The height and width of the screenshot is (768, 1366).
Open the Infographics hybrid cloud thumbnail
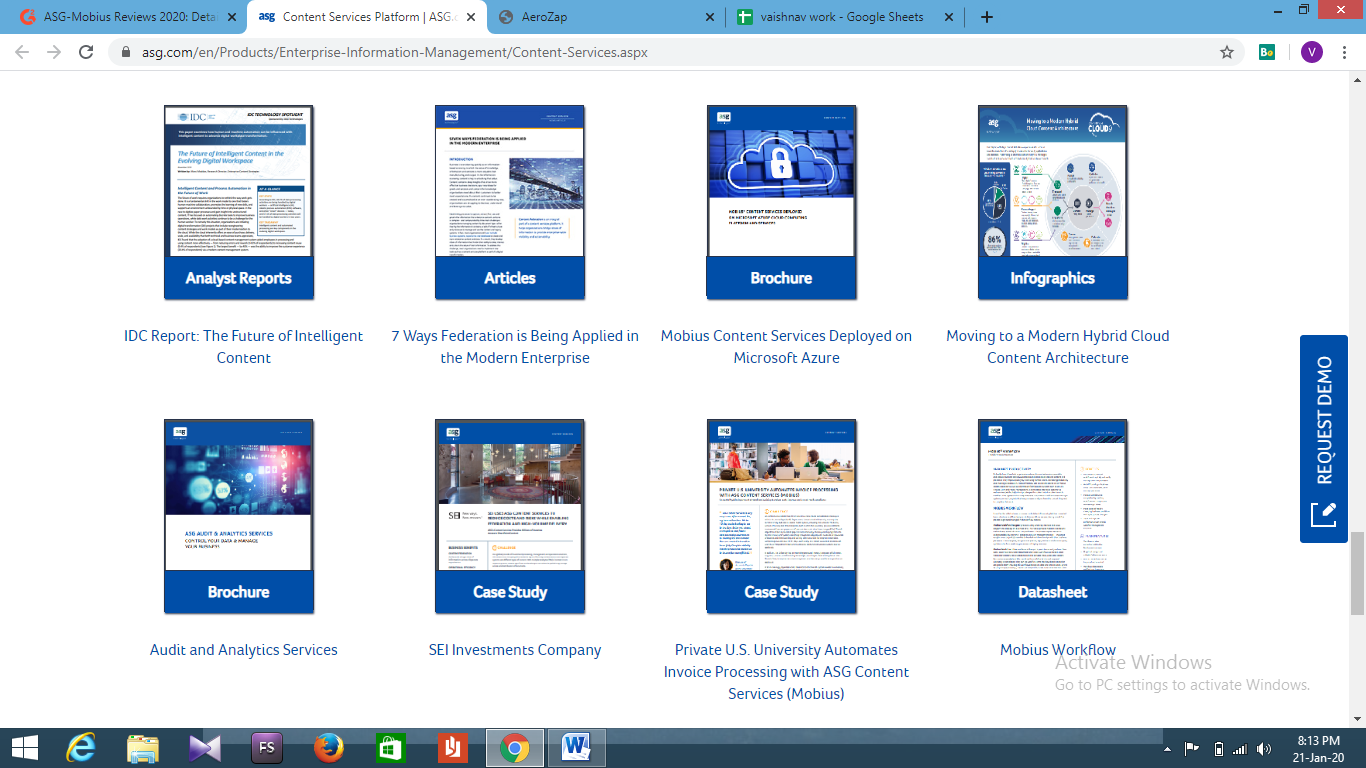click(x=1053, y=202)
